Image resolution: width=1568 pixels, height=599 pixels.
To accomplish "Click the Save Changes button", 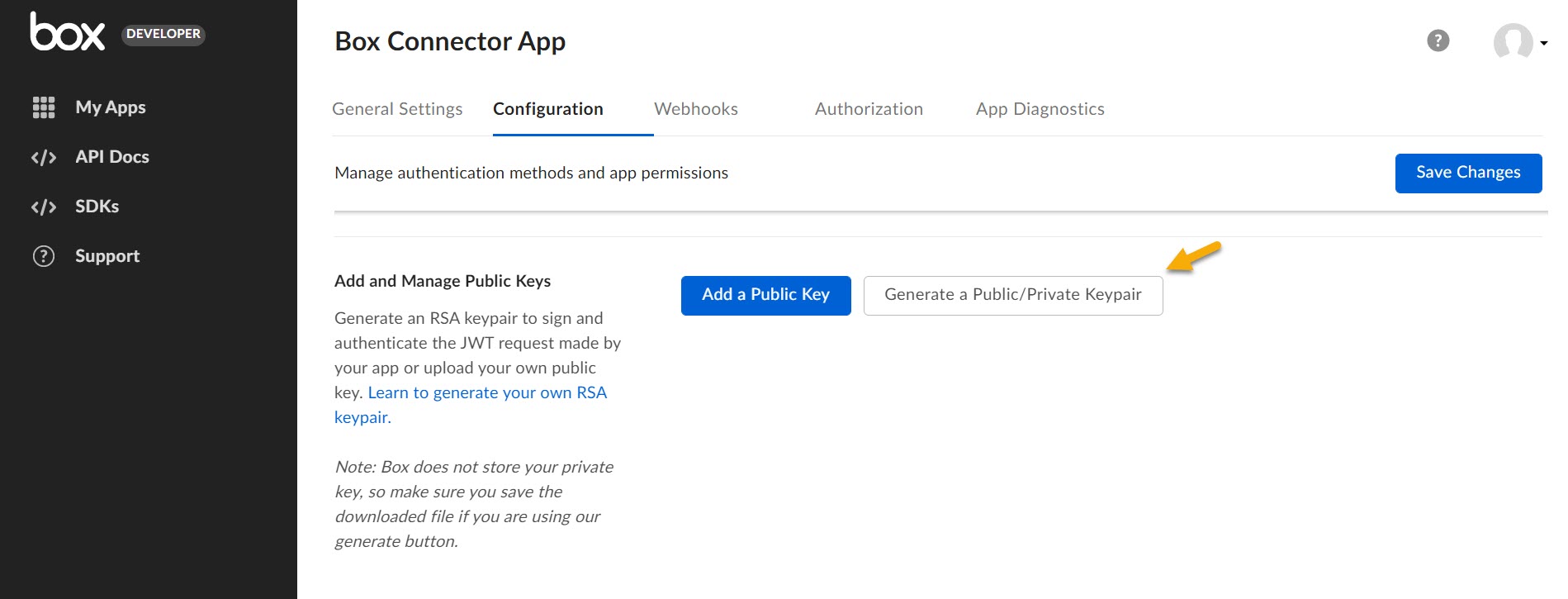I will (1468, 173).
